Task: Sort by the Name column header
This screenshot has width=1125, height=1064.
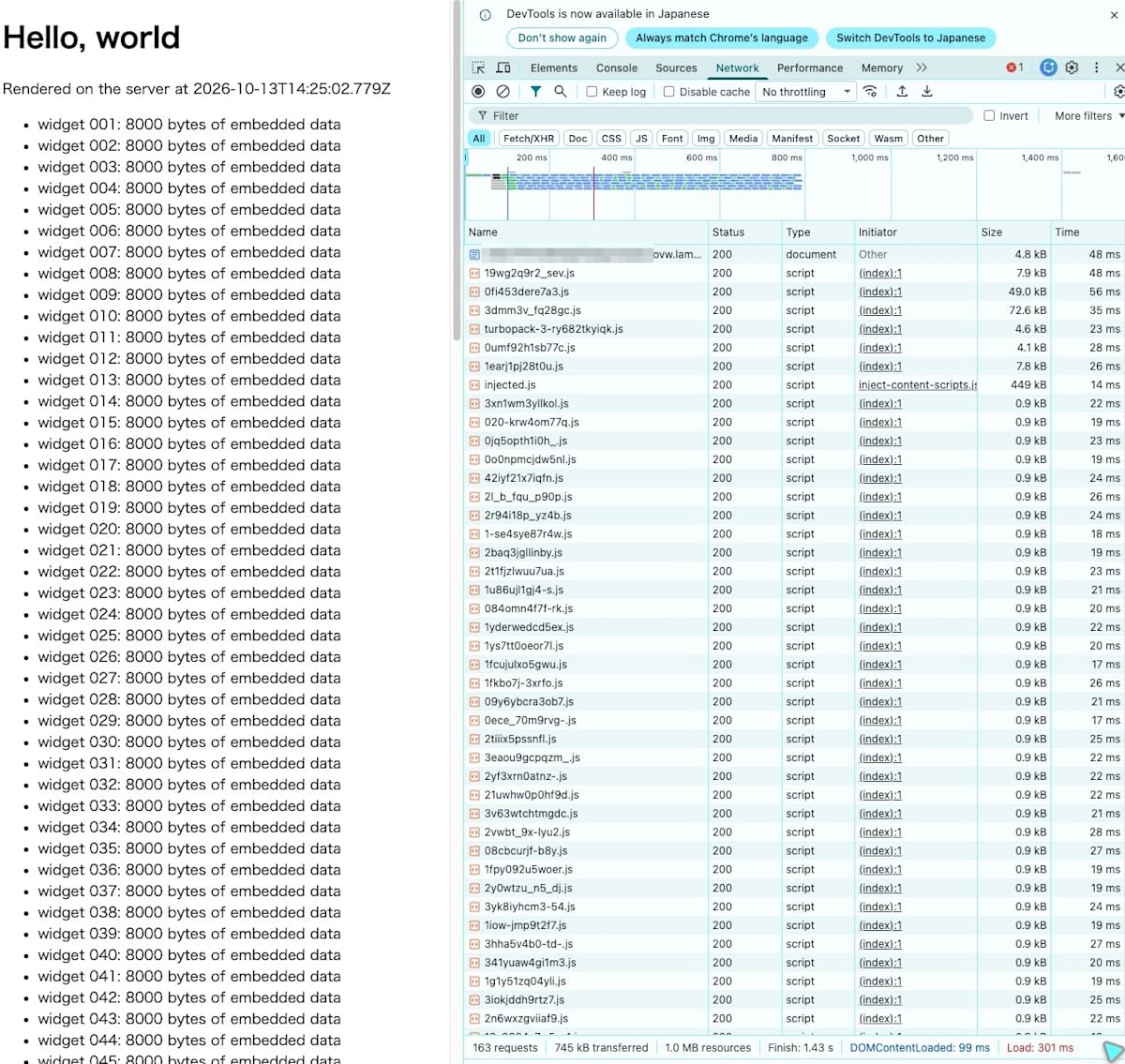Action: [x=587, y=232]
